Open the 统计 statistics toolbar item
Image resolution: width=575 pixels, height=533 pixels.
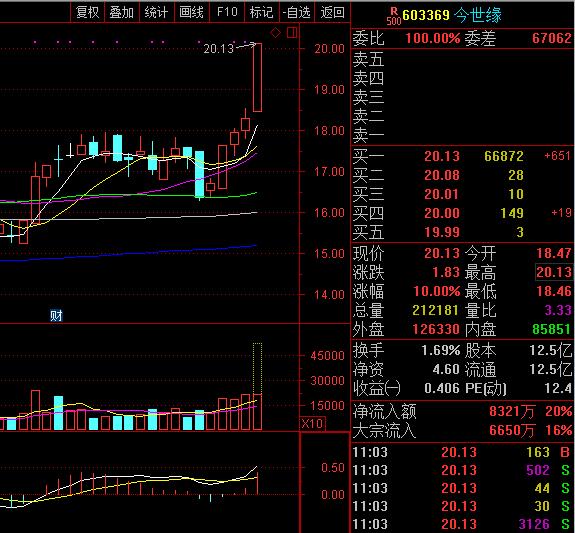pos(156,12)
